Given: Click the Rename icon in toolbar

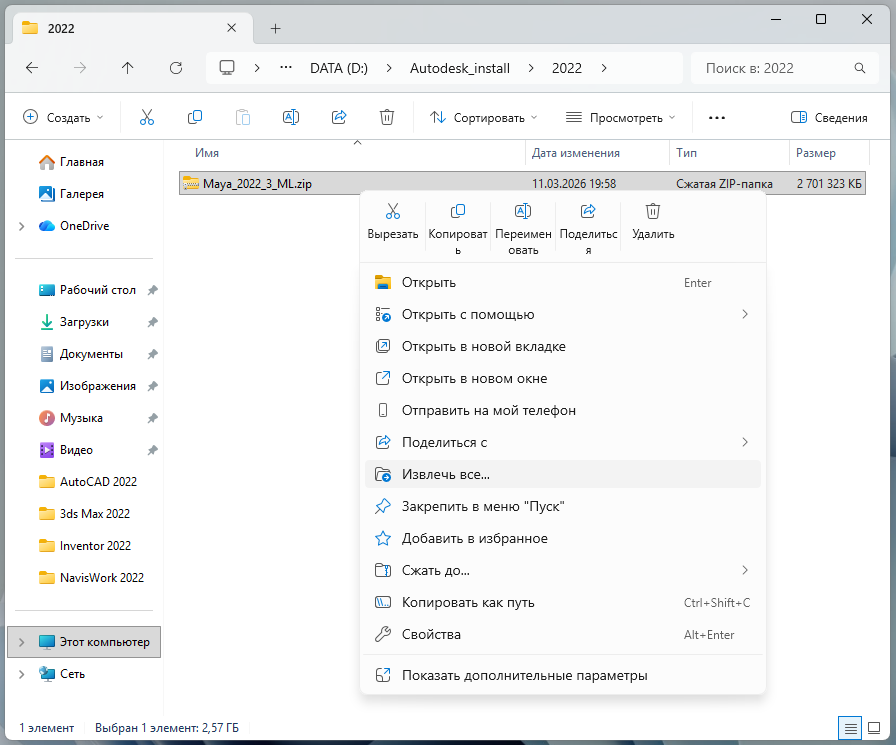Looking at the screenshot, I should click(291, 118).
